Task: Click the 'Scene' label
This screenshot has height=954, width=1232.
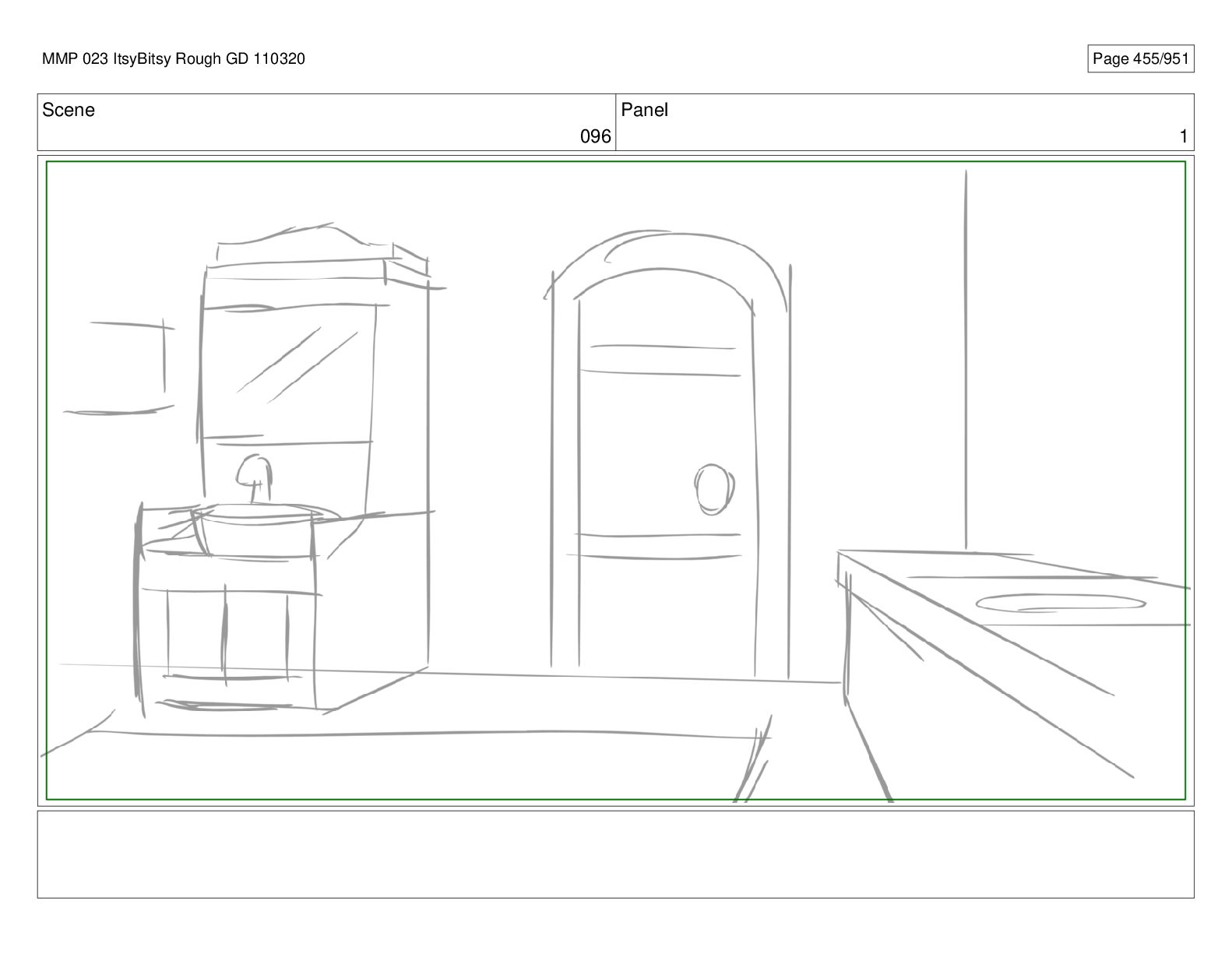Action: click(69, 110)
